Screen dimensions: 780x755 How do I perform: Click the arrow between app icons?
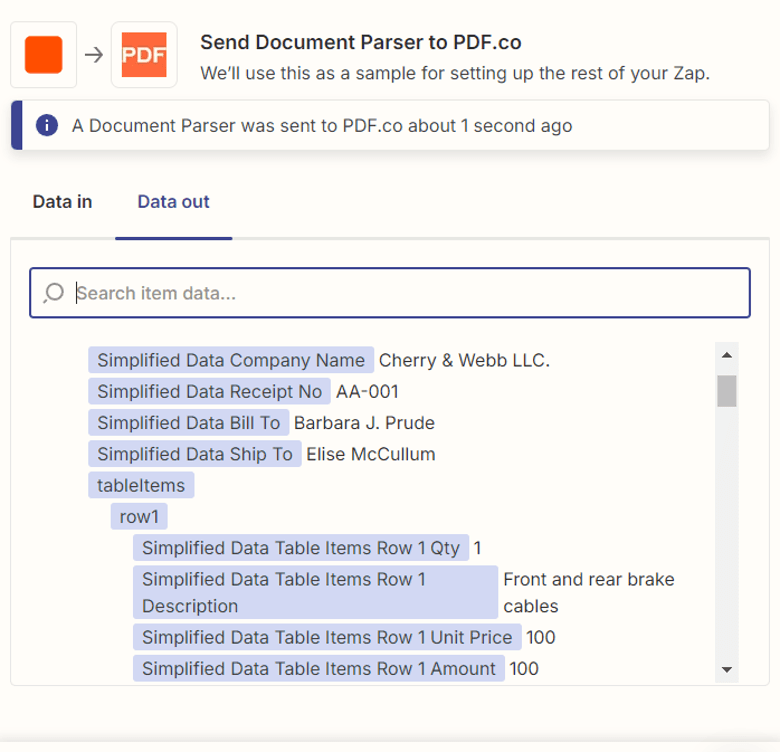[94, 55]
